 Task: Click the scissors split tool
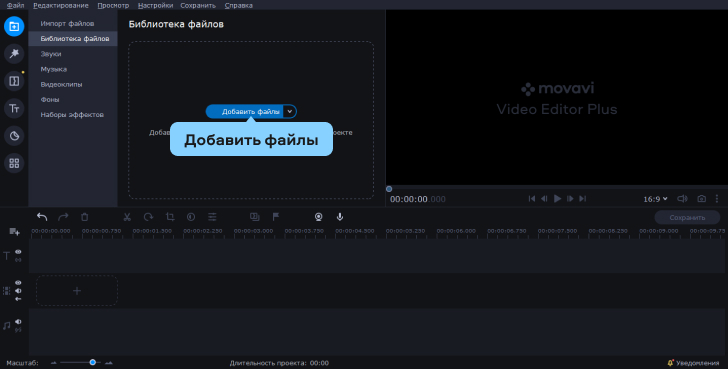coord(127,217)
